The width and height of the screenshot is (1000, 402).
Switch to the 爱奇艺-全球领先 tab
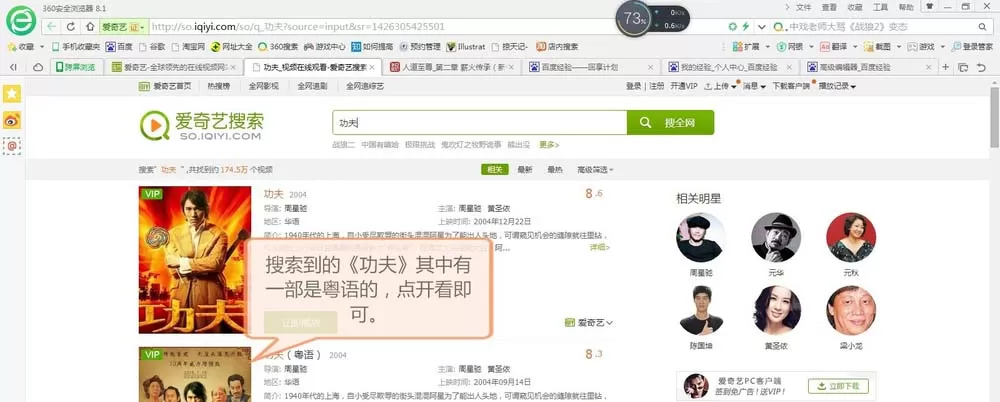click(x=171, y=67)
